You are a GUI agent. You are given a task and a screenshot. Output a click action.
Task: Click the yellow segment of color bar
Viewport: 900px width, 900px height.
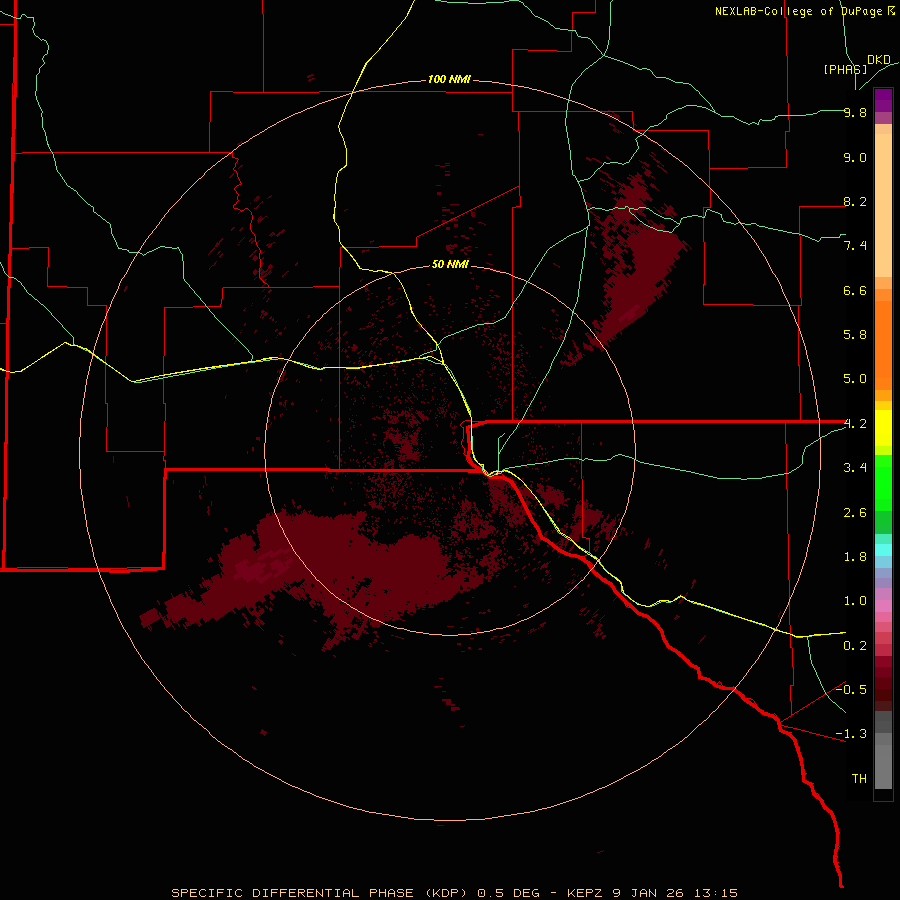pyautogui.click(x=883, y=428)
